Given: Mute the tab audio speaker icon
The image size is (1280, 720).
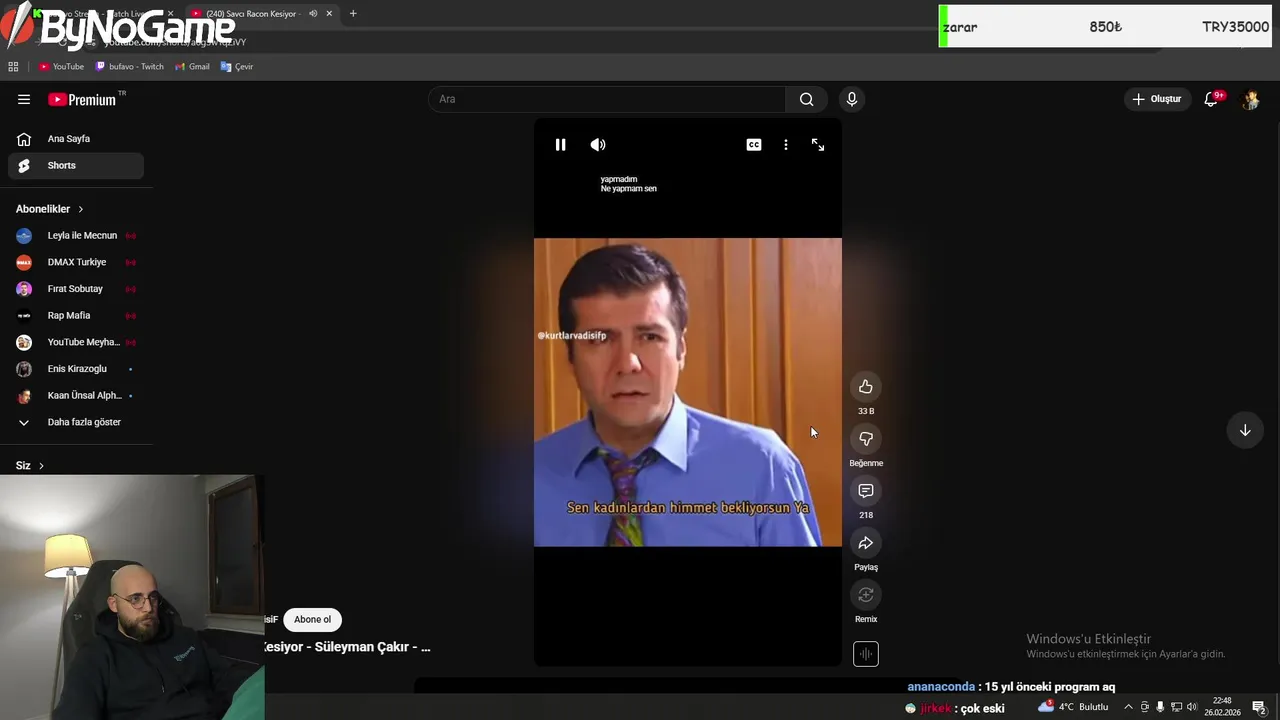Looking at the screenshot, I should click(313, 14).
